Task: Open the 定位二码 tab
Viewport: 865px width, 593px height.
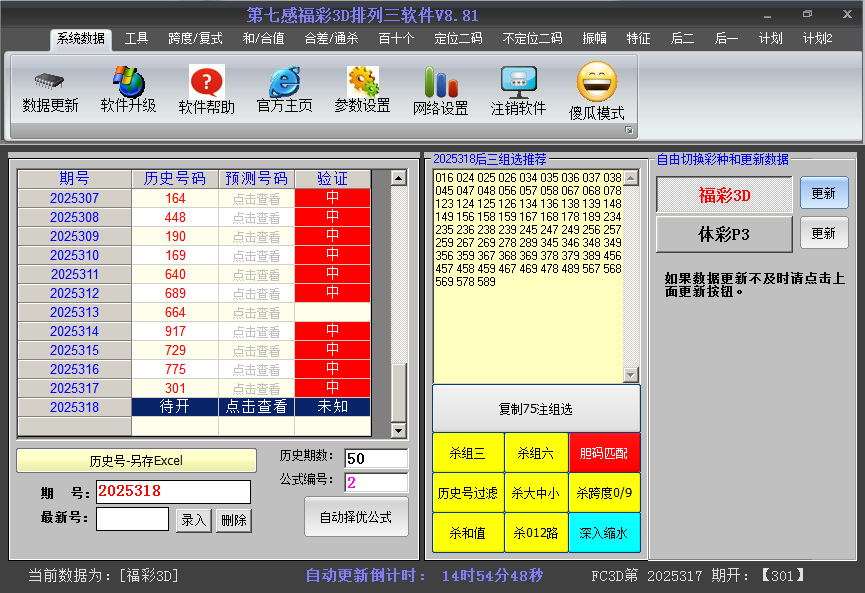Action: pyautogui.click(x=458, y=38)
